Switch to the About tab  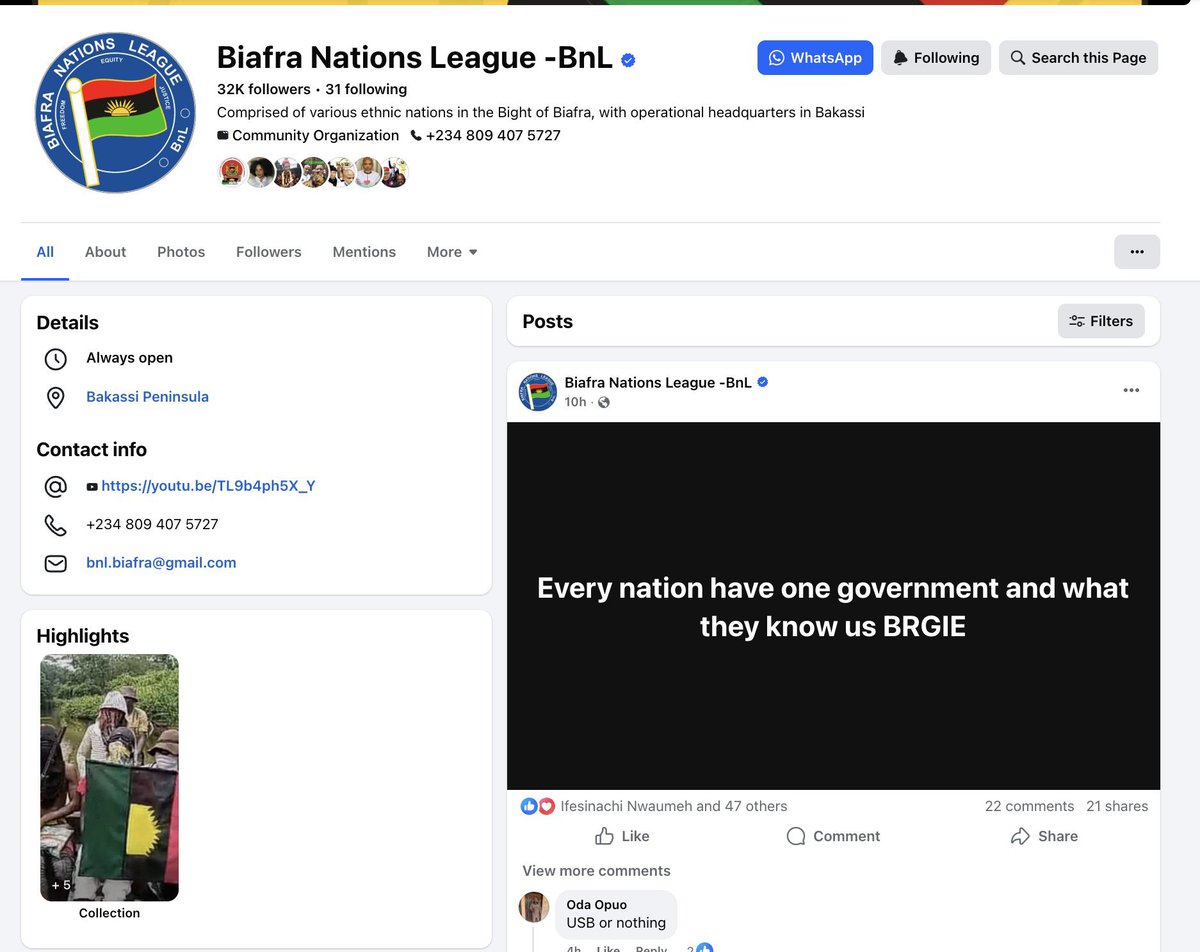pos(105,252)
